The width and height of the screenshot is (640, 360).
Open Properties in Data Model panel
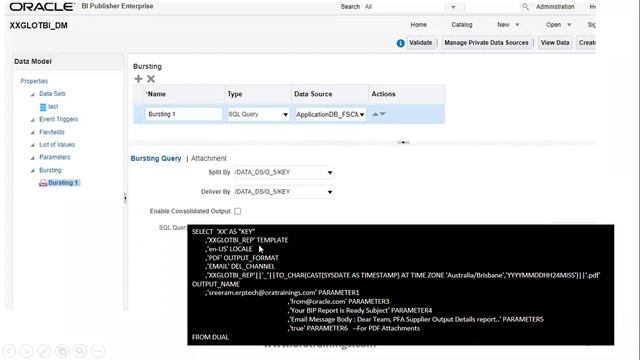pyautogui.click(x=34, y=81)
